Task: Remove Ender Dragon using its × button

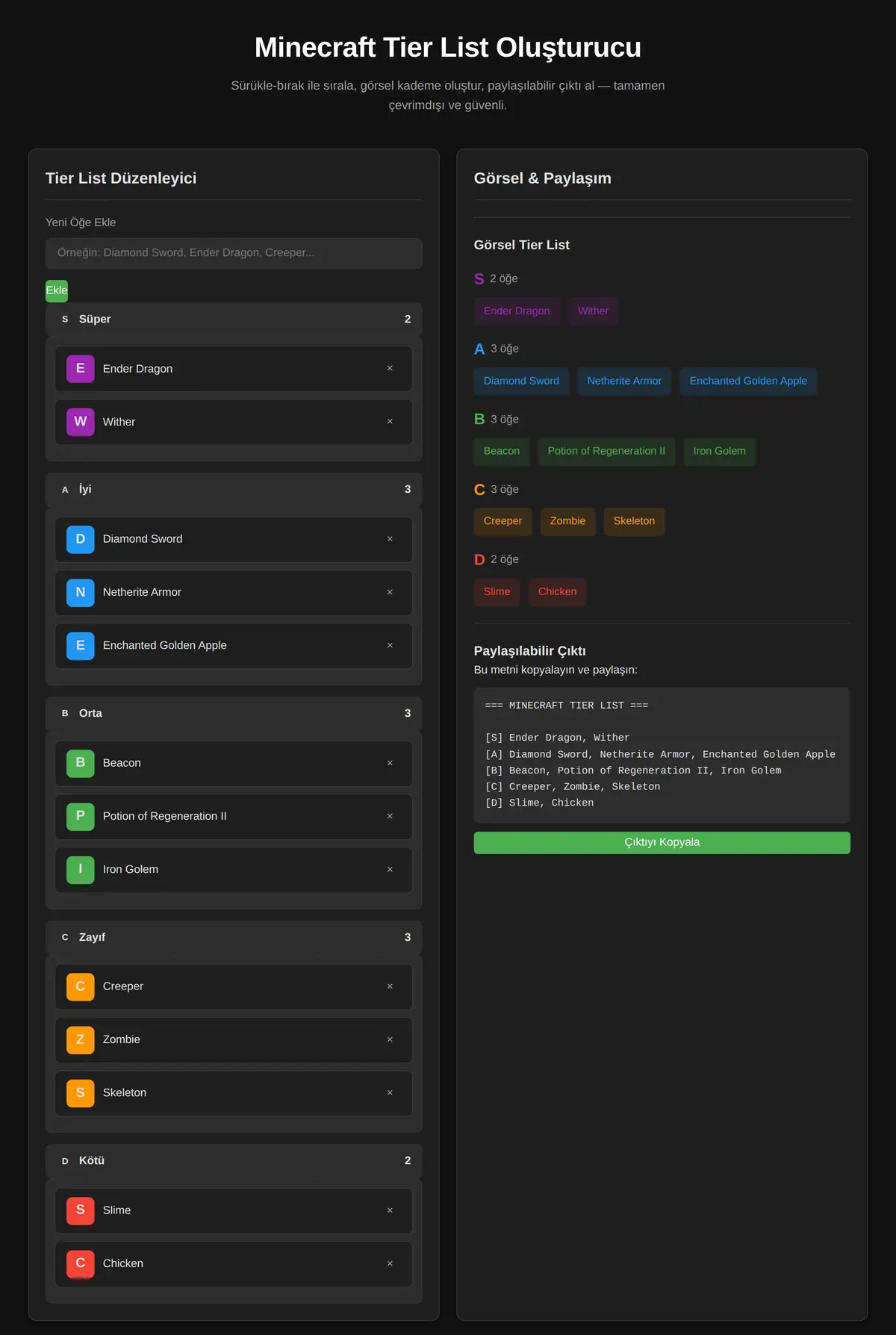Action: [x=390, y=368]
